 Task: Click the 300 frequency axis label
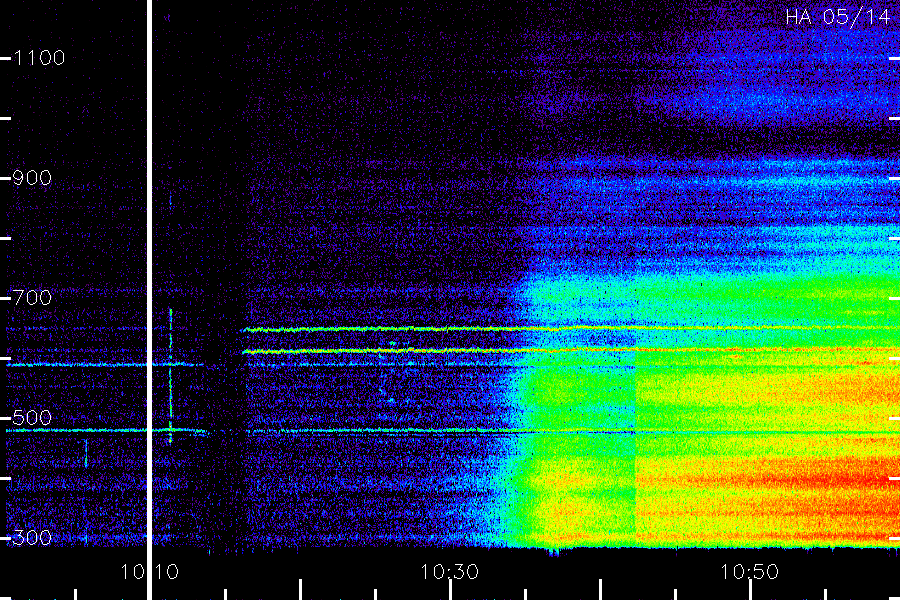(x=32, y=537)
